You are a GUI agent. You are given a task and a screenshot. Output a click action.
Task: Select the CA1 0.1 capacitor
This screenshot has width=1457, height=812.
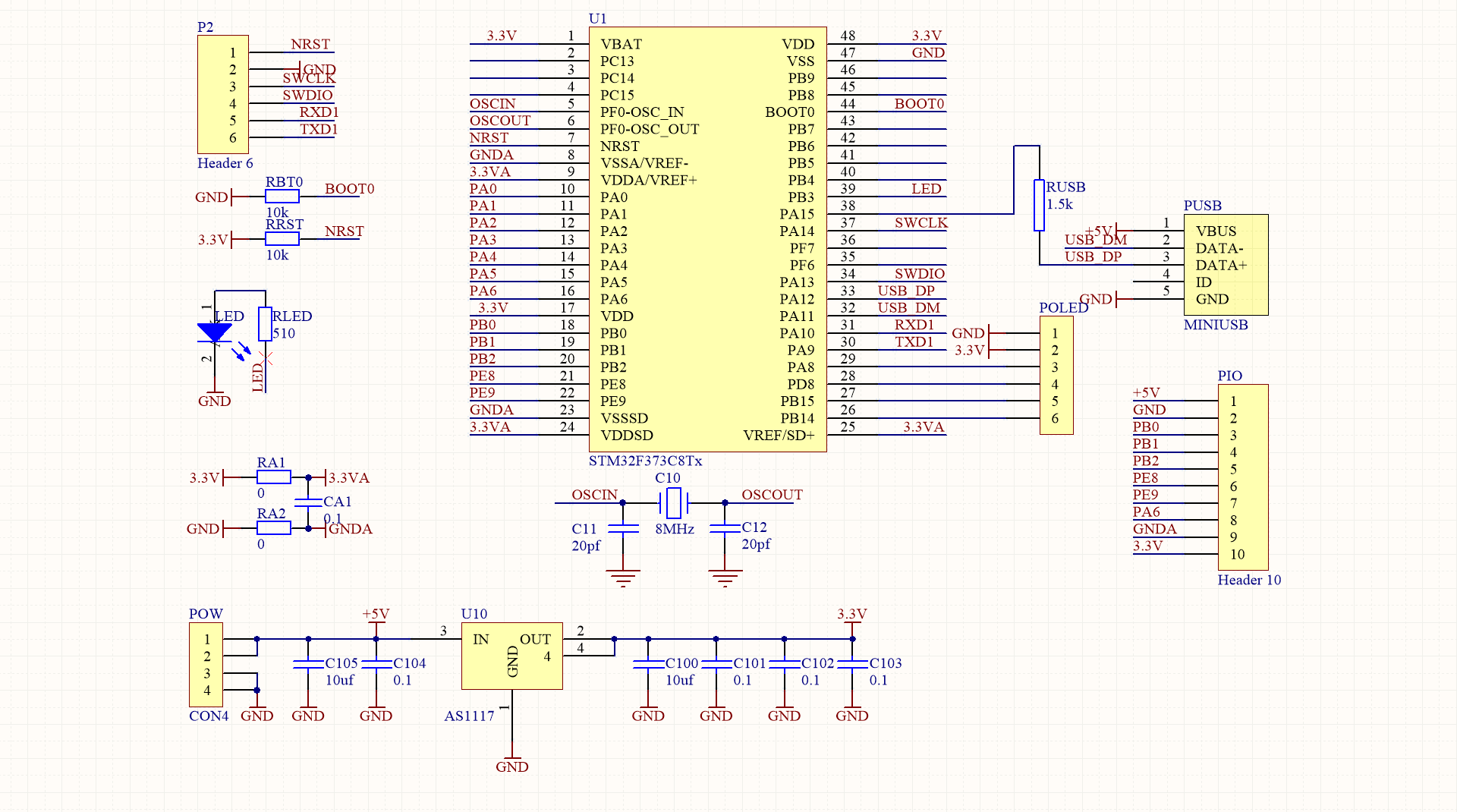[309, 503]
